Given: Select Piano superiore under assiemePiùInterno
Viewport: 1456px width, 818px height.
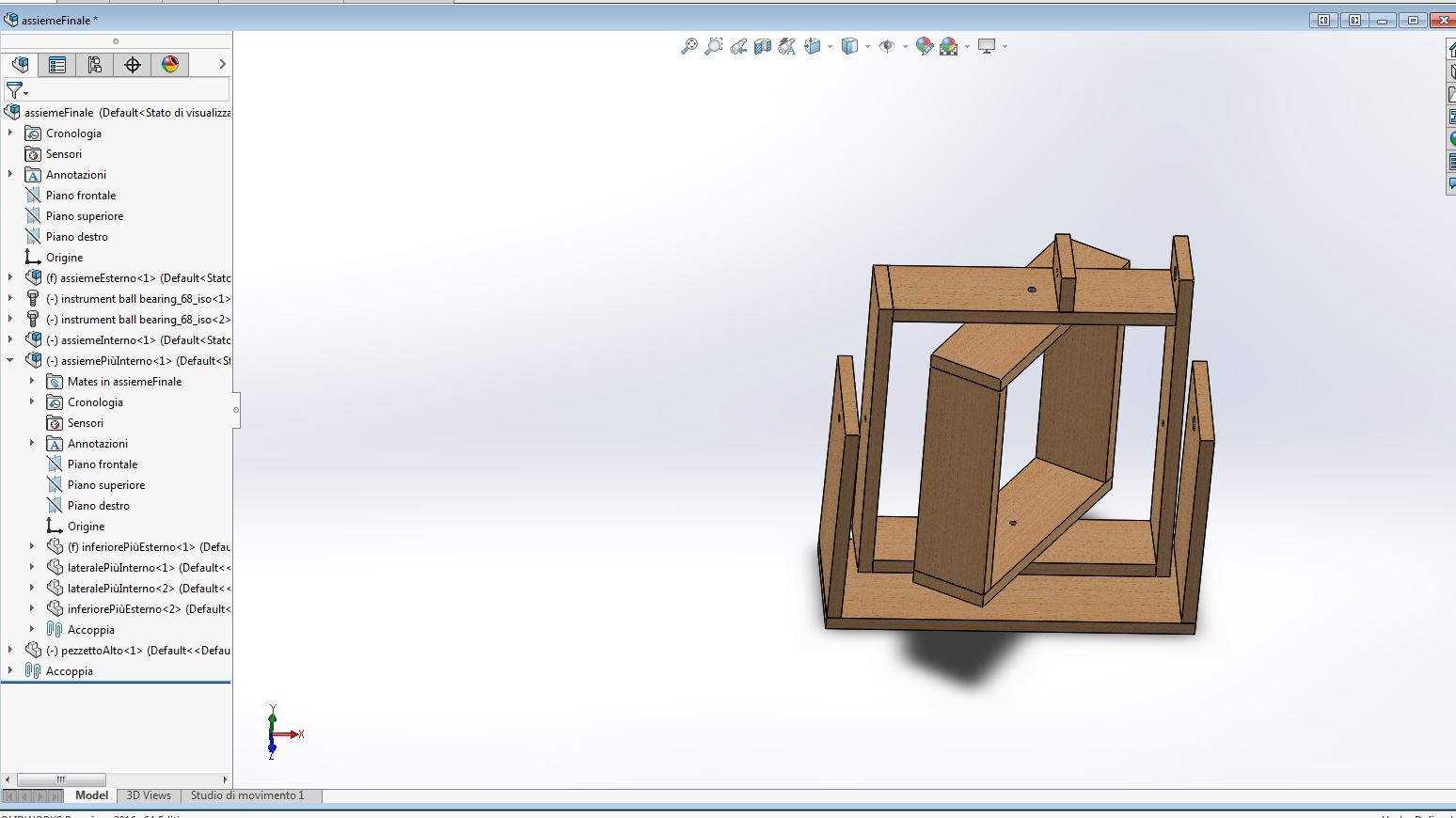Looking at the screenshot, I should click(x=106, y=484).
